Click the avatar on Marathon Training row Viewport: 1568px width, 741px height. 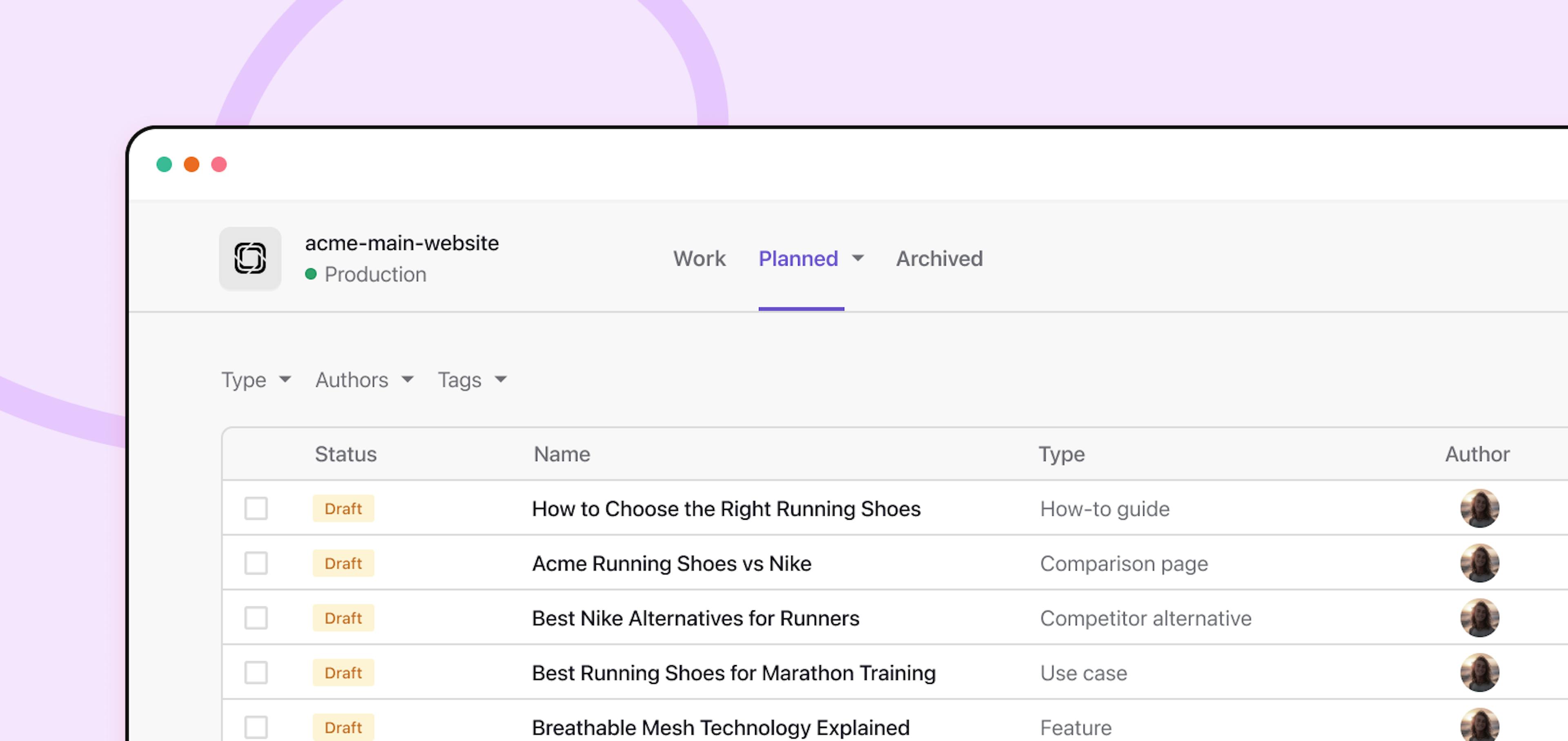point(1479,673)
